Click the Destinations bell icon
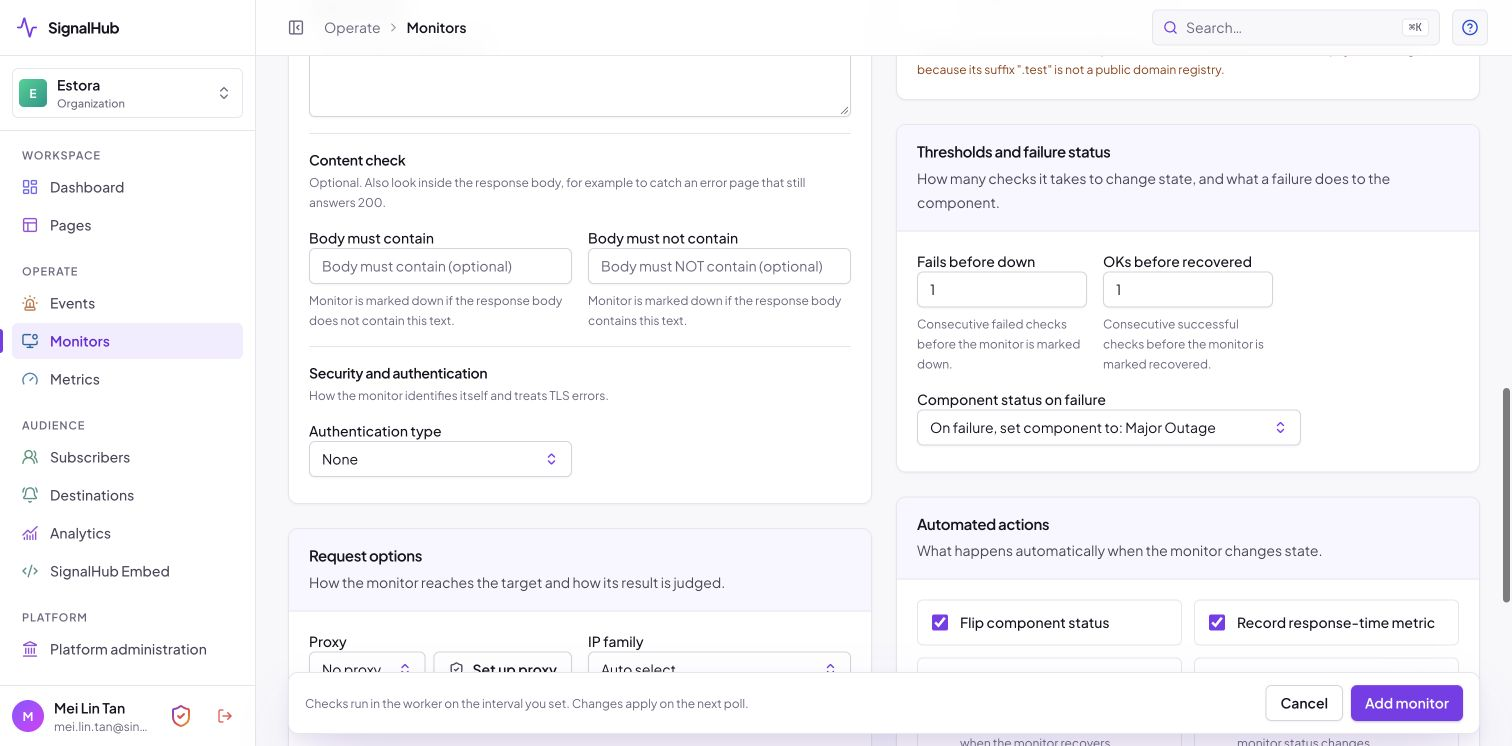Screen dimensions: 1512x746 [x=30, y=495]
